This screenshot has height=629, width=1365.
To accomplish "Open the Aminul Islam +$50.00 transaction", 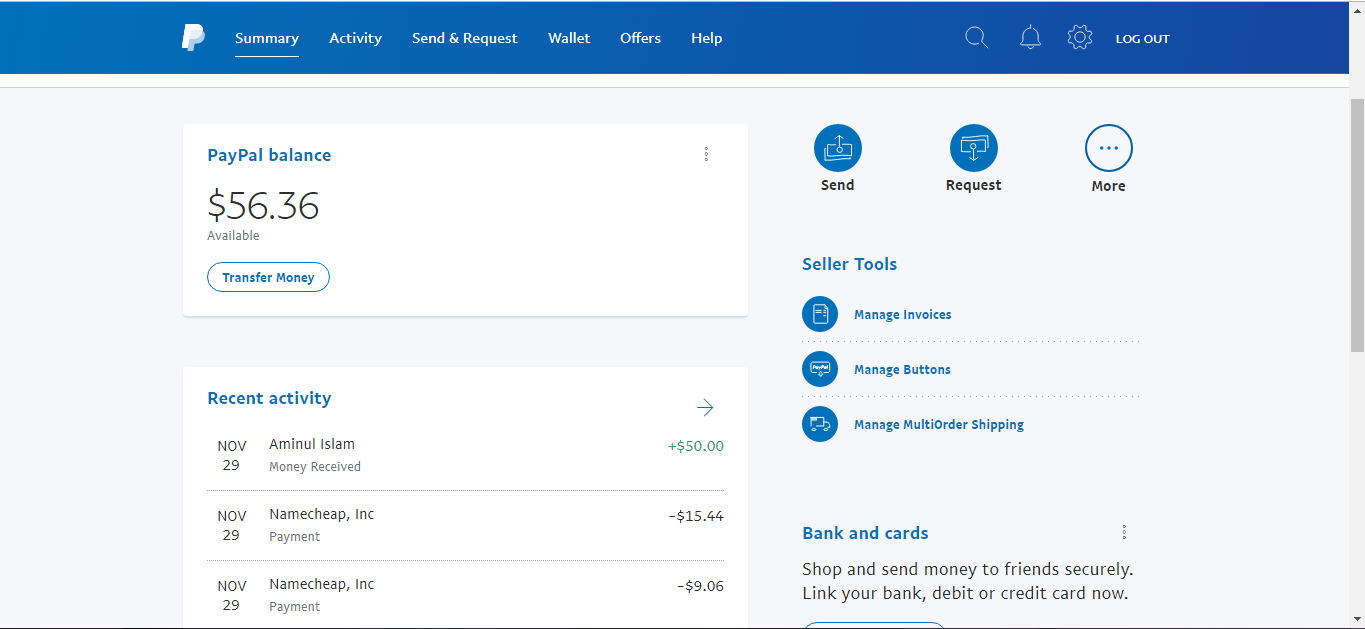I will [x=465, y=455].
